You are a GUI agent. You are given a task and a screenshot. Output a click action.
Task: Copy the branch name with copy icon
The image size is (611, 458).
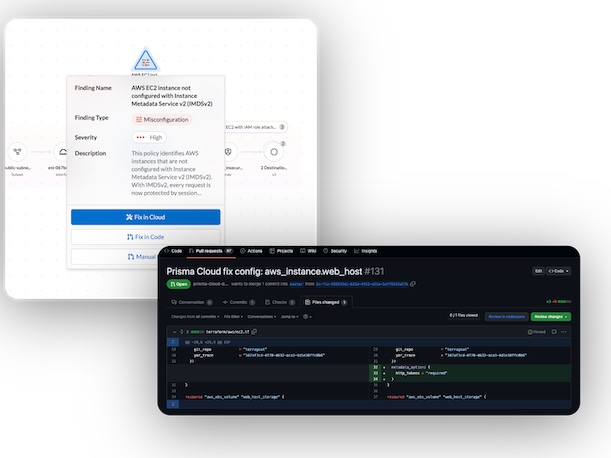(413, 283)
